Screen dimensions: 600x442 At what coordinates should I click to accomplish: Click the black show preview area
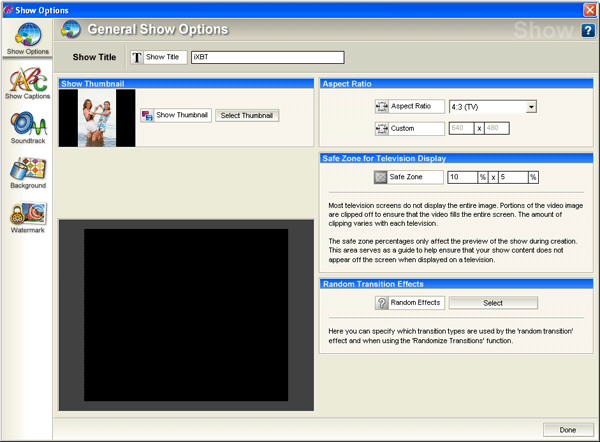tap(186, 315)
